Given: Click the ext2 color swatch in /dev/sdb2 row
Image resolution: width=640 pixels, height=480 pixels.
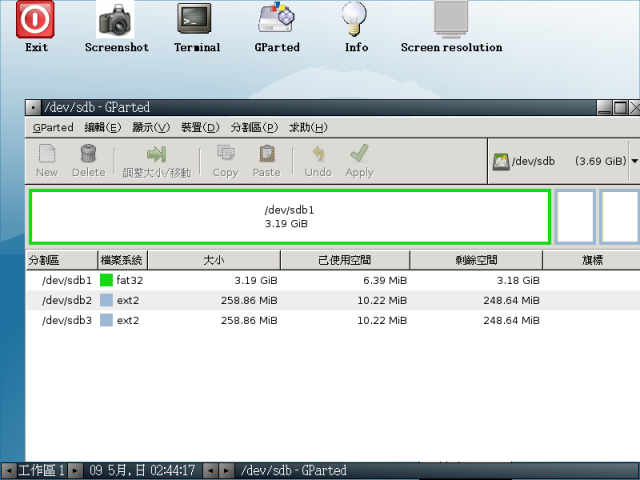Looking at the screenshot, I should [106, 300].
